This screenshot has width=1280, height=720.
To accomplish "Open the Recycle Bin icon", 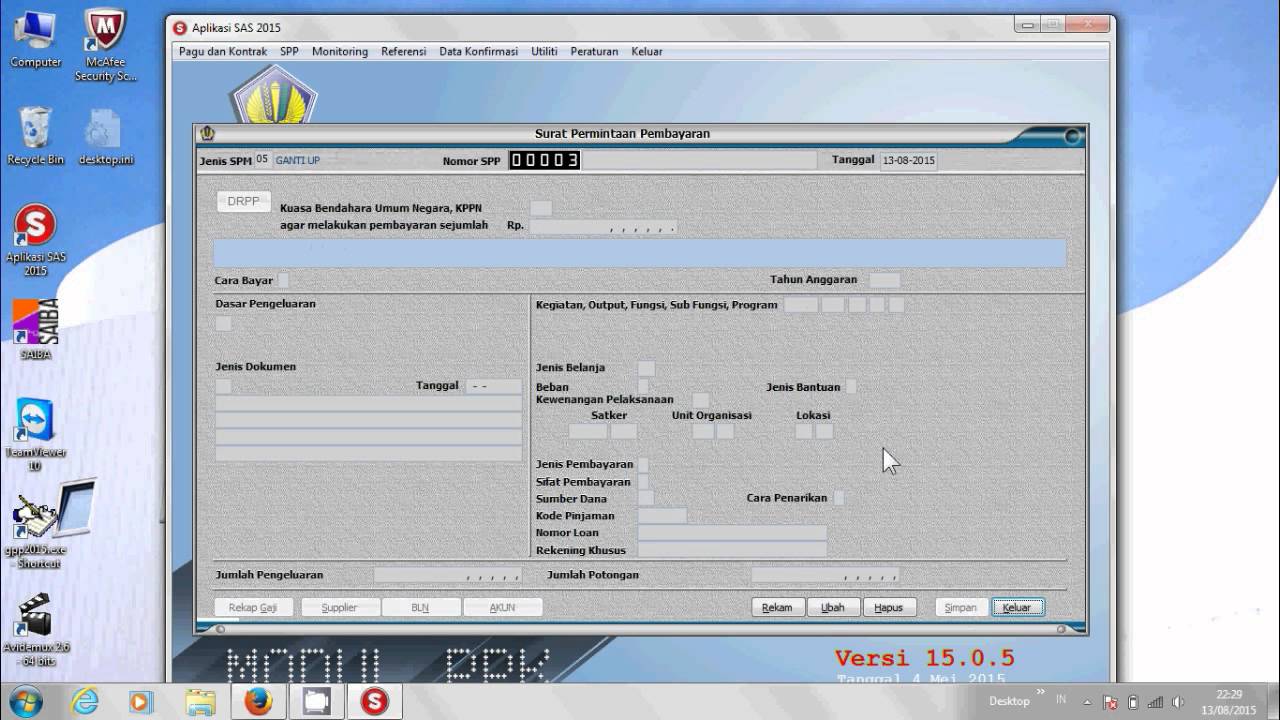I will tap(36, 136).
